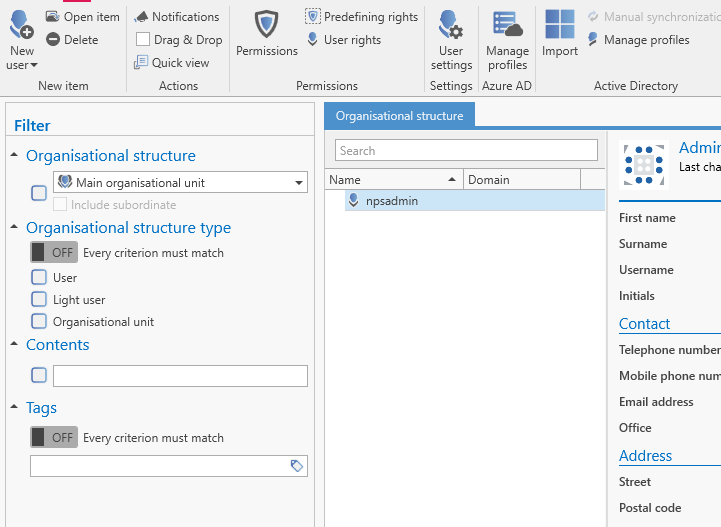Sort by the Domain column header
The width and height of the screenshot is (721, 527).
(521, 180)
